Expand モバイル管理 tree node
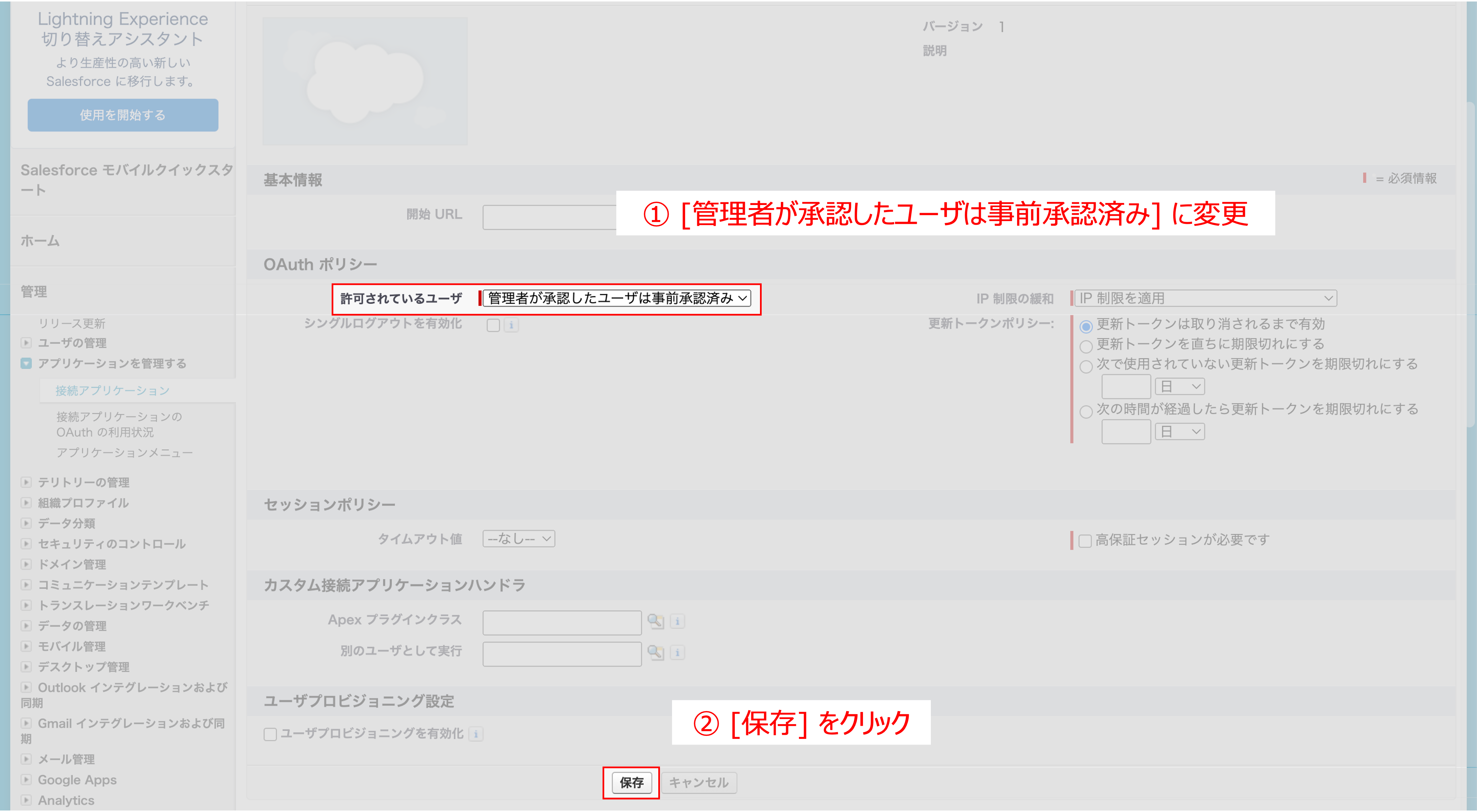This screenshot has height=812, width=1477. 27,646
